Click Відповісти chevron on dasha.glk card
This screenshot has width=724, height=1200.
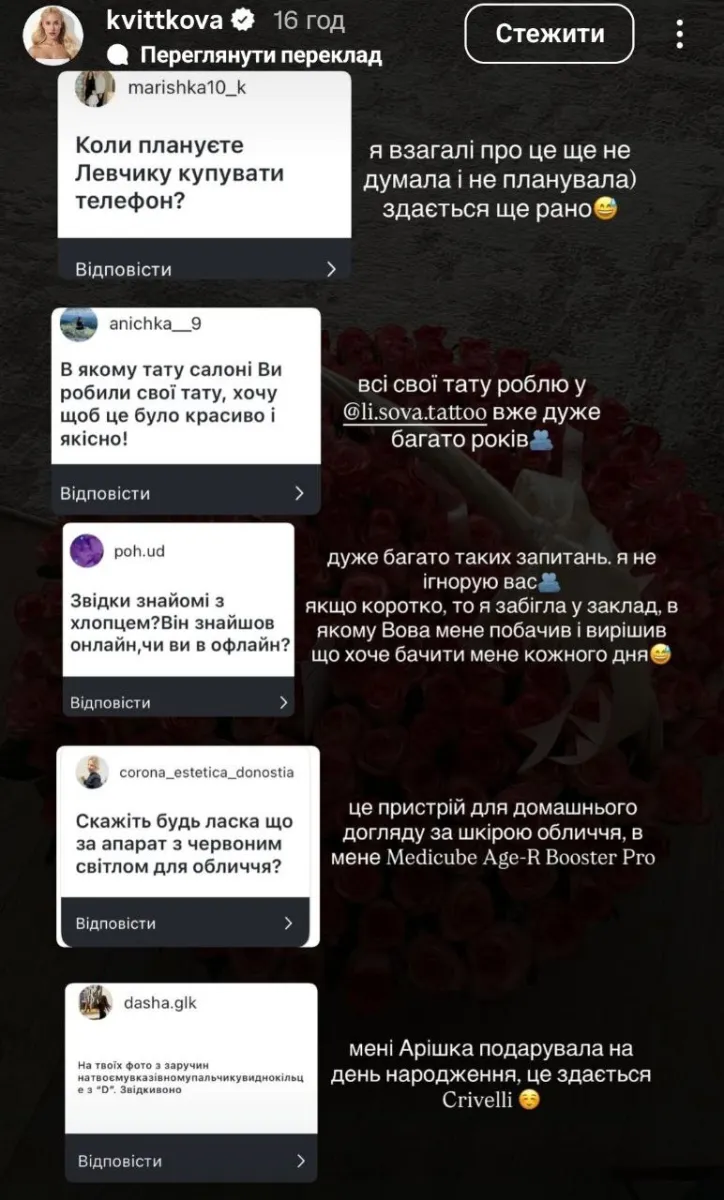(x=300, y=1161)
